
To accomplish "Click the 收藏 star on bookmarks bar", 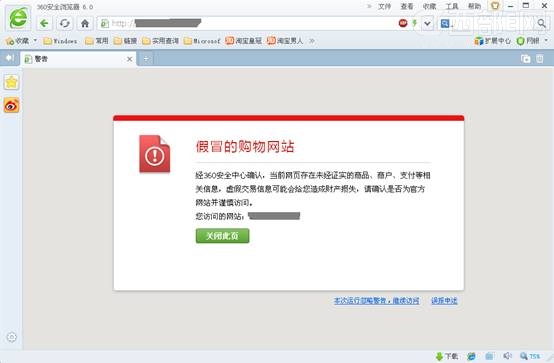I will pyautogui.click(x=17, y=41).
